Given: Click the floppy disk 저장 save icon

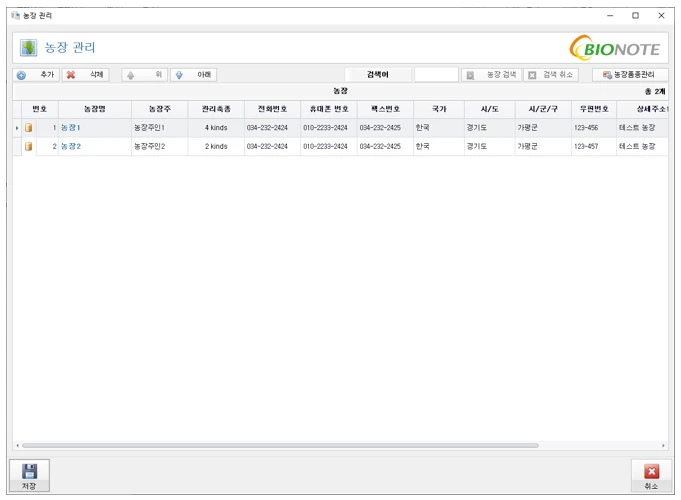Looking at the screenshot, I should point(29,472).
